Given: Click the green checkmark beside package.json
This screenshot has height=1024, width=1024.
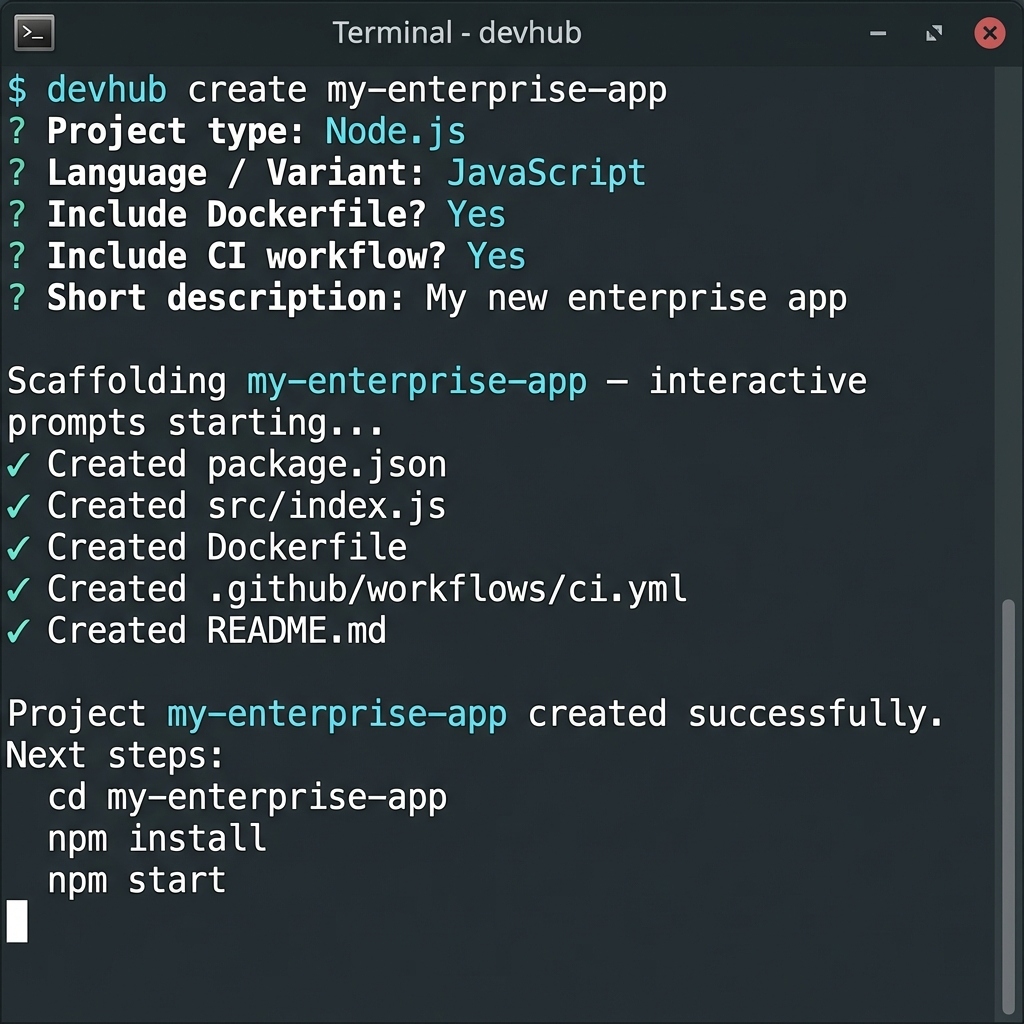Looking at the screenshot, I should [x=20, y=464].
